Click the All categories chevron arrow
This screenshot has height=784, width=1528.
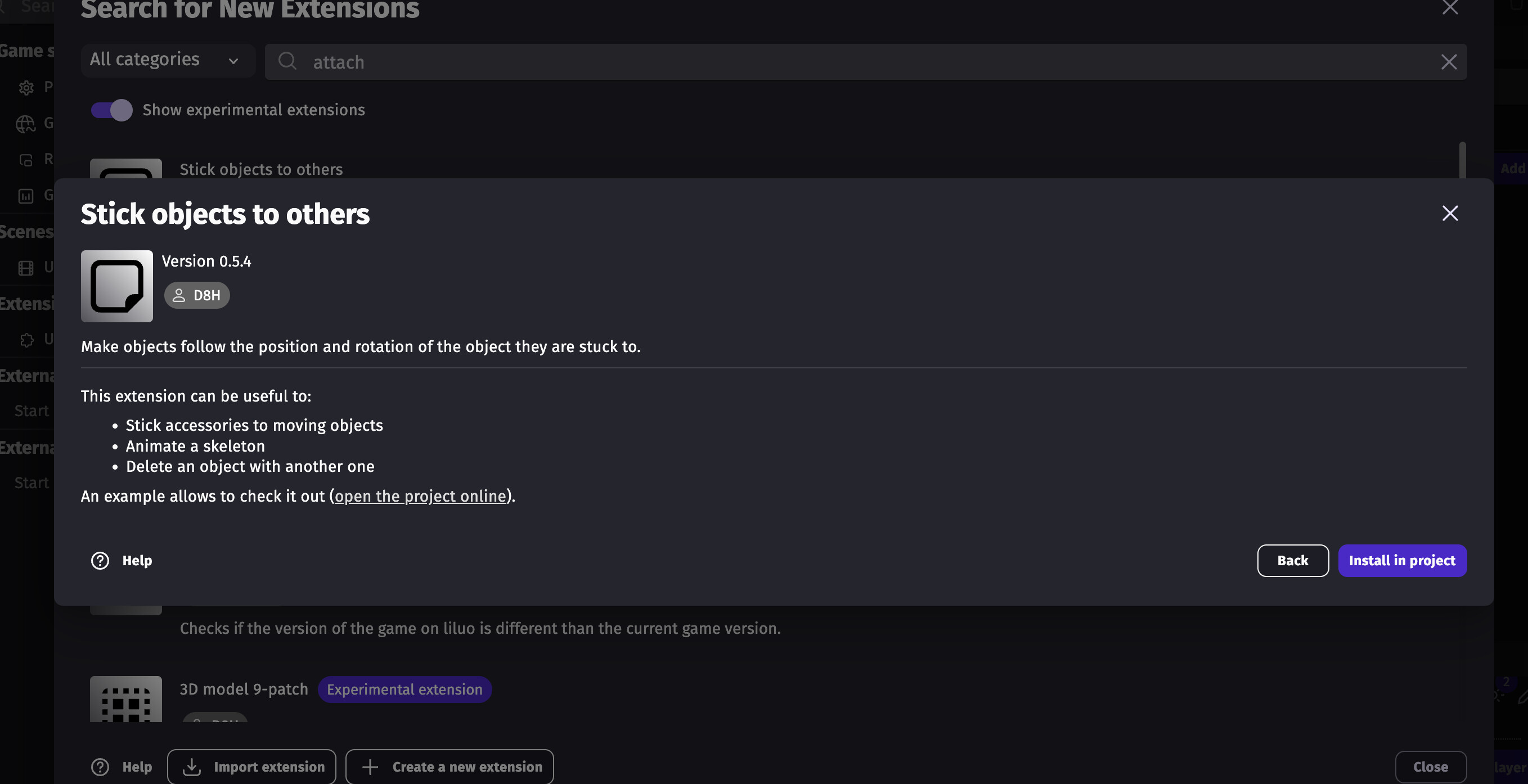click(x=233, y=61)
